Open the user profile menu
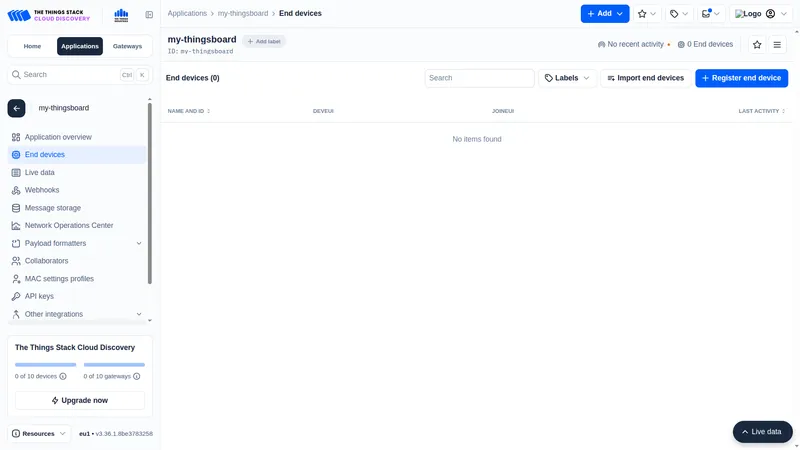The height and width of the screenshot is (450, 800). (761, 14)
